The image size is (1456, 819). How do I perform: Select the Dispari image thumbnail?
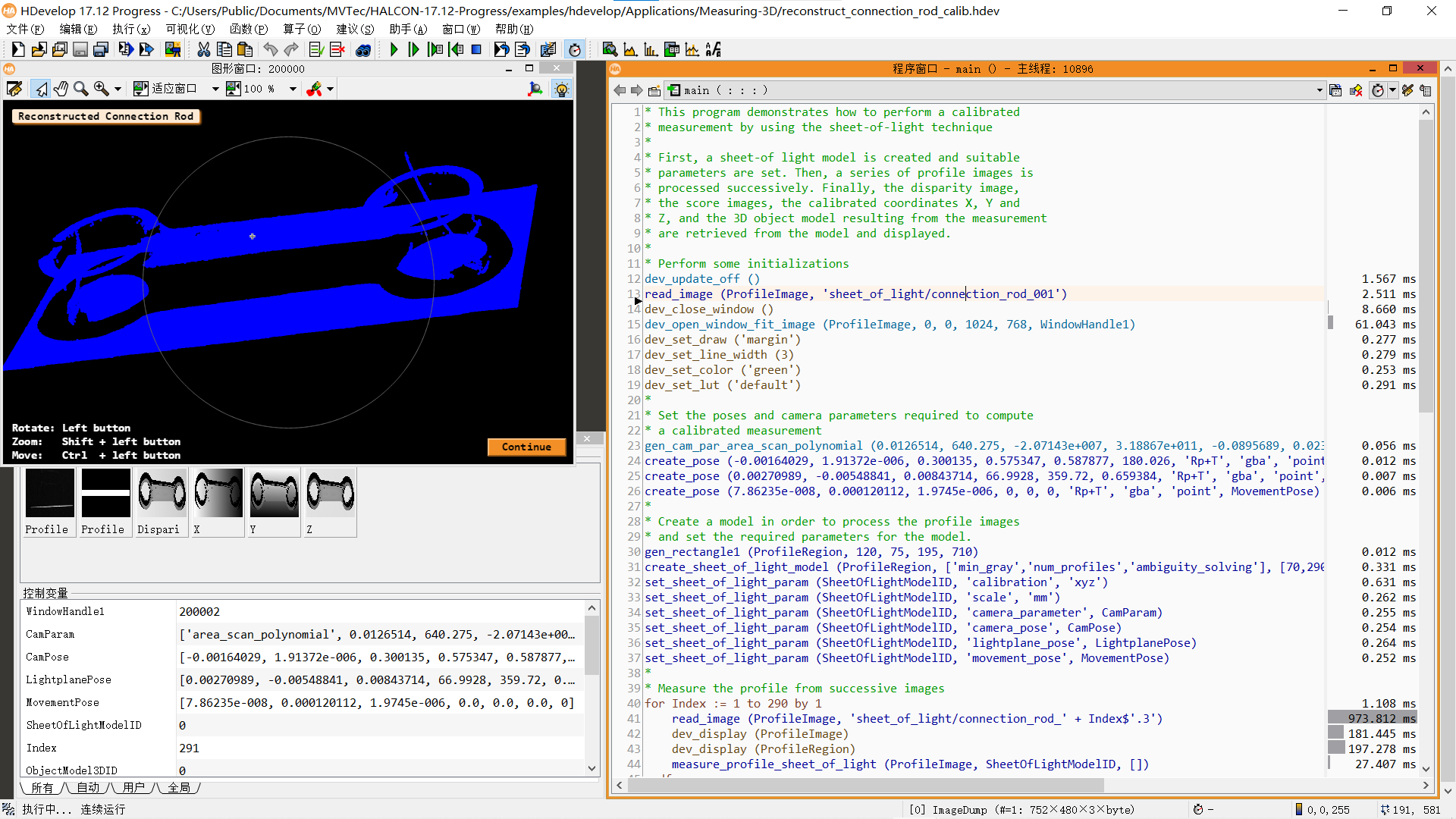coord(162,501)
